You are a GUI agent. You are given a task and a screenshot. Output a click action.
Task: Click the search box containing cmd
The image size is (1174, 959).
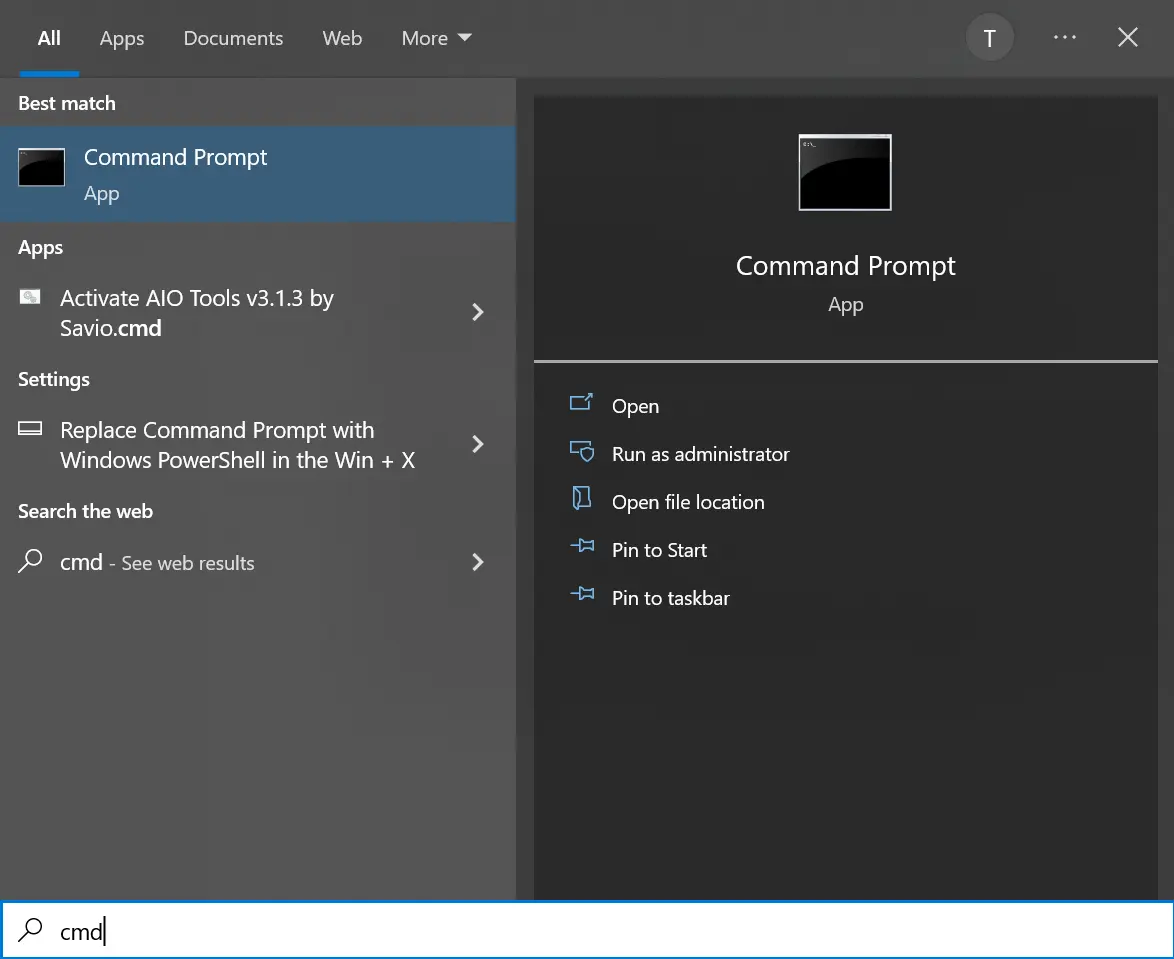587,931
